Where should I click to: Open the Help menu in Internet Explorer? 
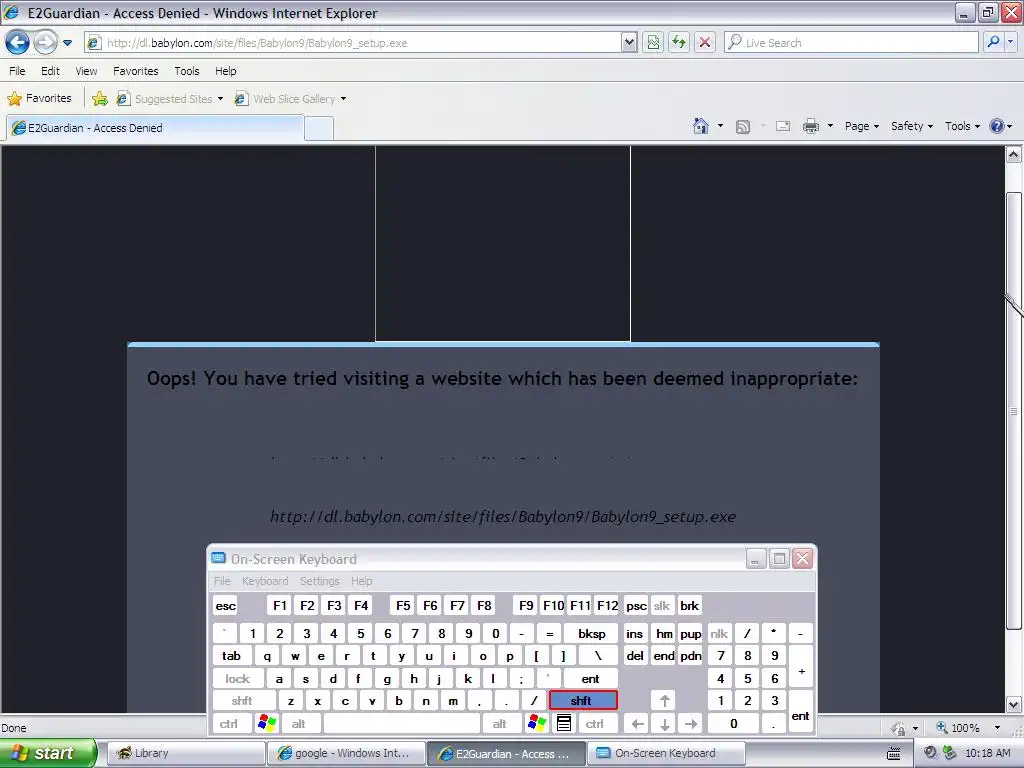pos(226,71)
